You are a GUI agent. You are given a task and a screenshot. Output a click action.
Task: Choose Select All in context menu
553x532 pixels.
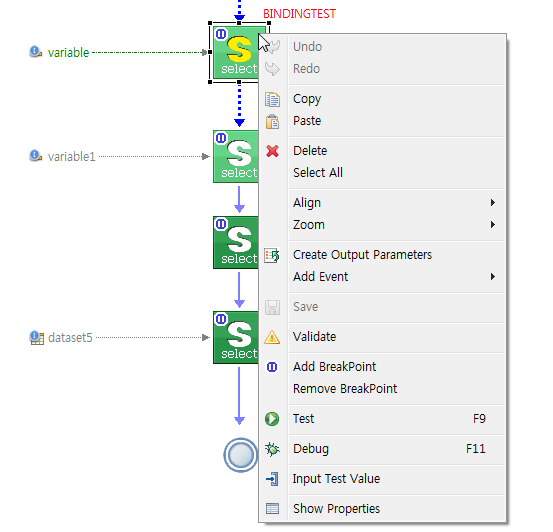pos(318,173)
